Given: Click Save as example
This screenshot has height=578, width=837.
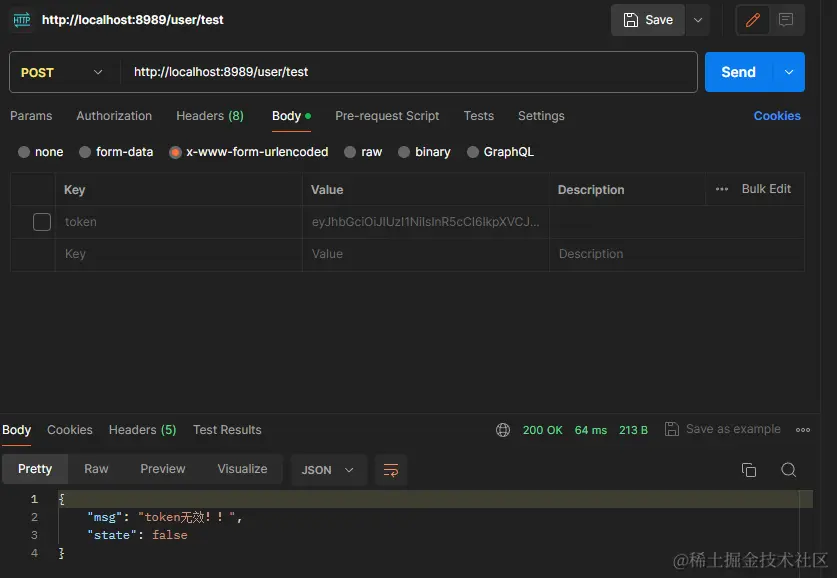Looking at the screenshot, I should pos(723,429).
